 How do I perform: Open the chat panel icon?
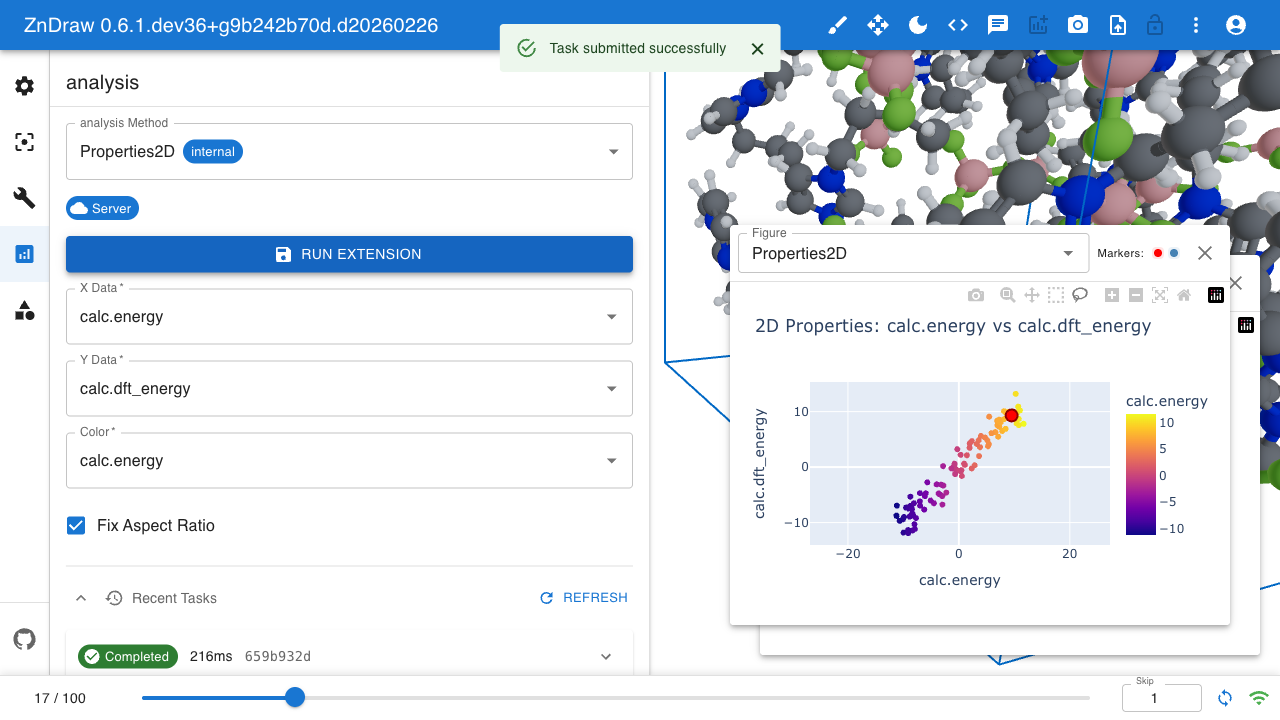pyautogui.click(x=997, y=25)
